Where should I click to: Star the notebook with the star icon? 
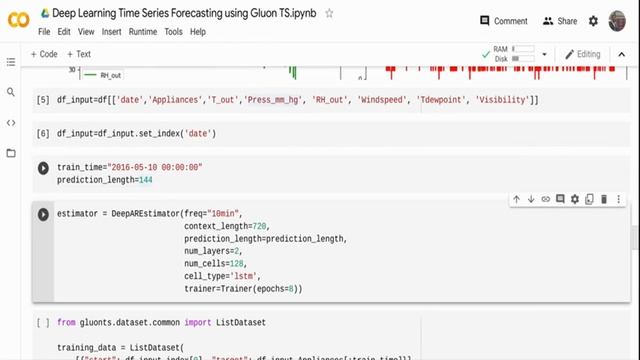329,13
